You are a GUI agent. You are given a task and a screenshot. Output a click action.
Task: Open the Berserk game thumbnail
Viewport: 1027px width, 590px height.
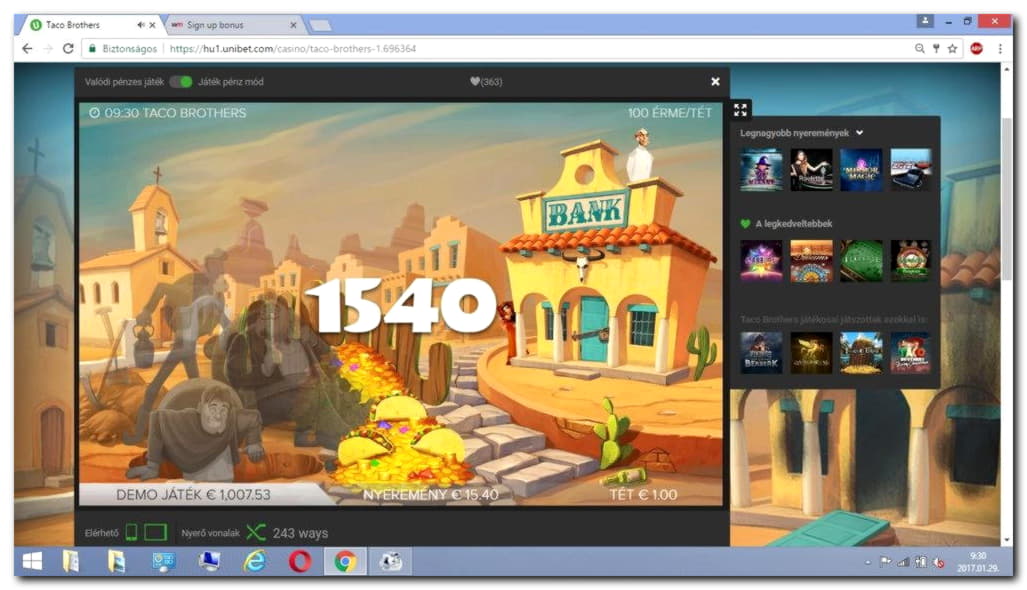761,353
